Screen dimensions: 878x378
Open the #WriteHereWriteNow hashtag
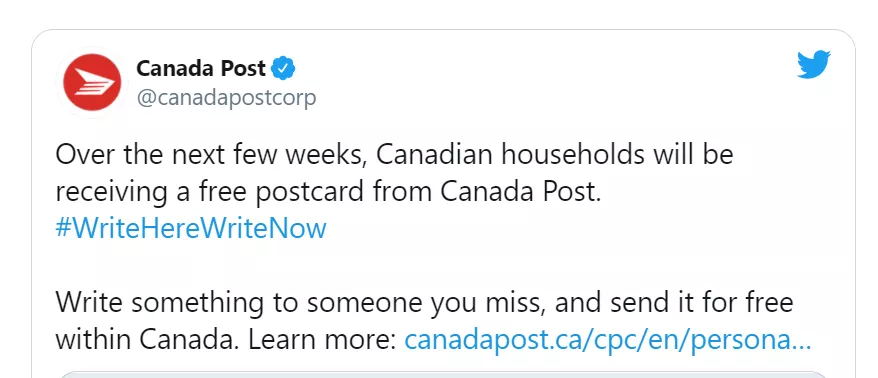pos(191,228)
